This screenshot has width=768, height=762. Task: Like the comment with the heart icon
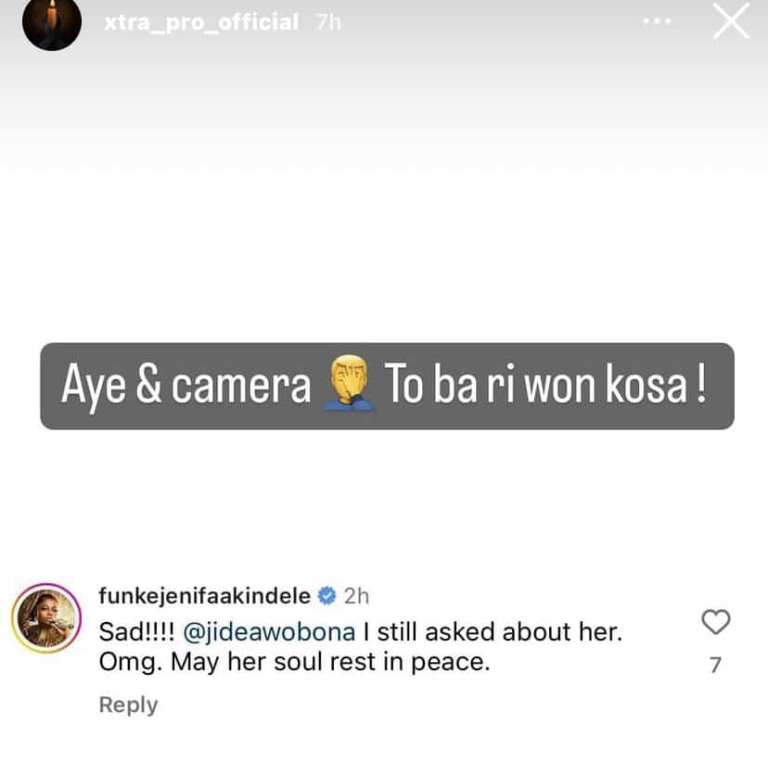[716, 622]
